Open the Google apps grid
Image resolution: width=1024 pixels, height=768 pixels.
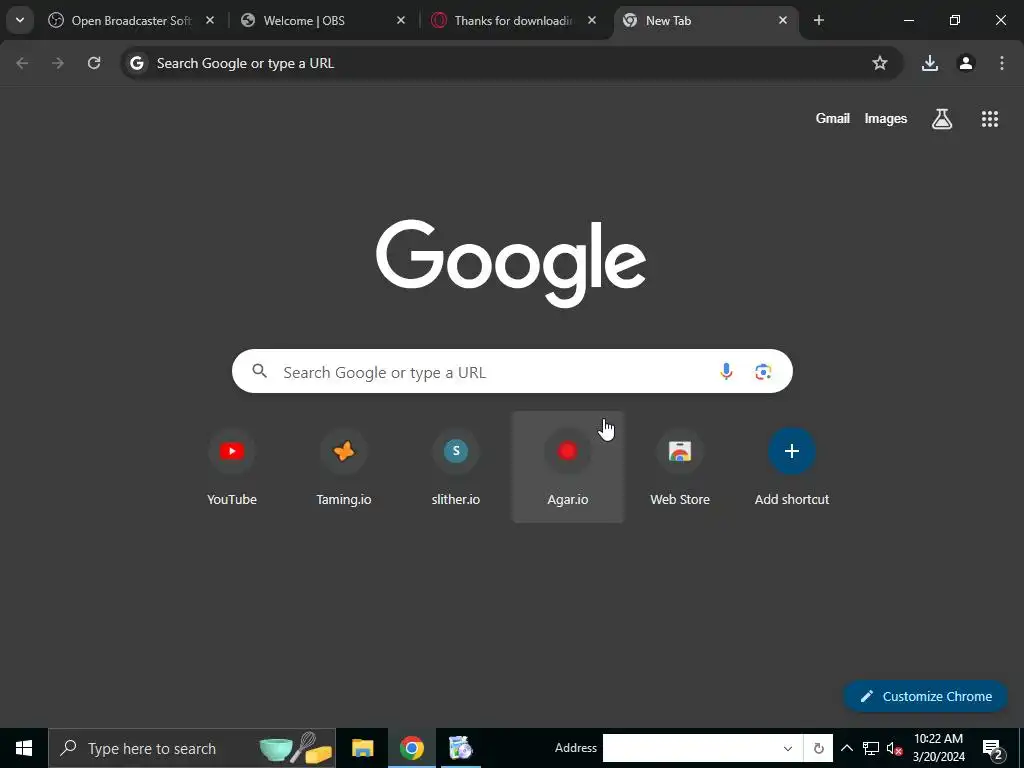click(990, 119)
